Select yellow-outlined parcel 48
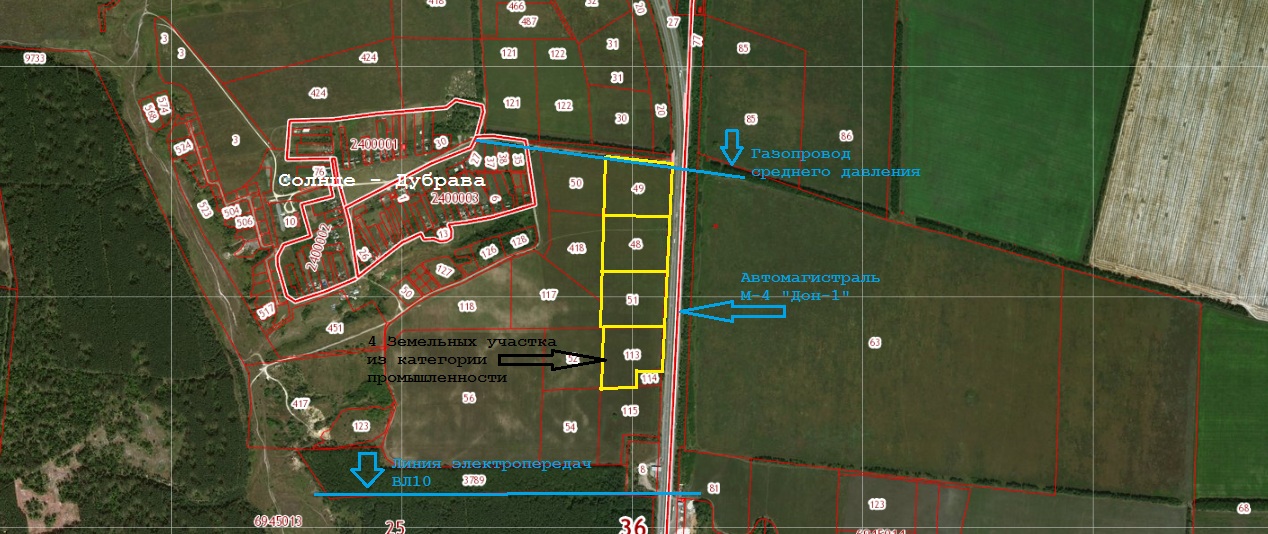The width and height of the screenshot is (1268, 534). pos(636,244)
